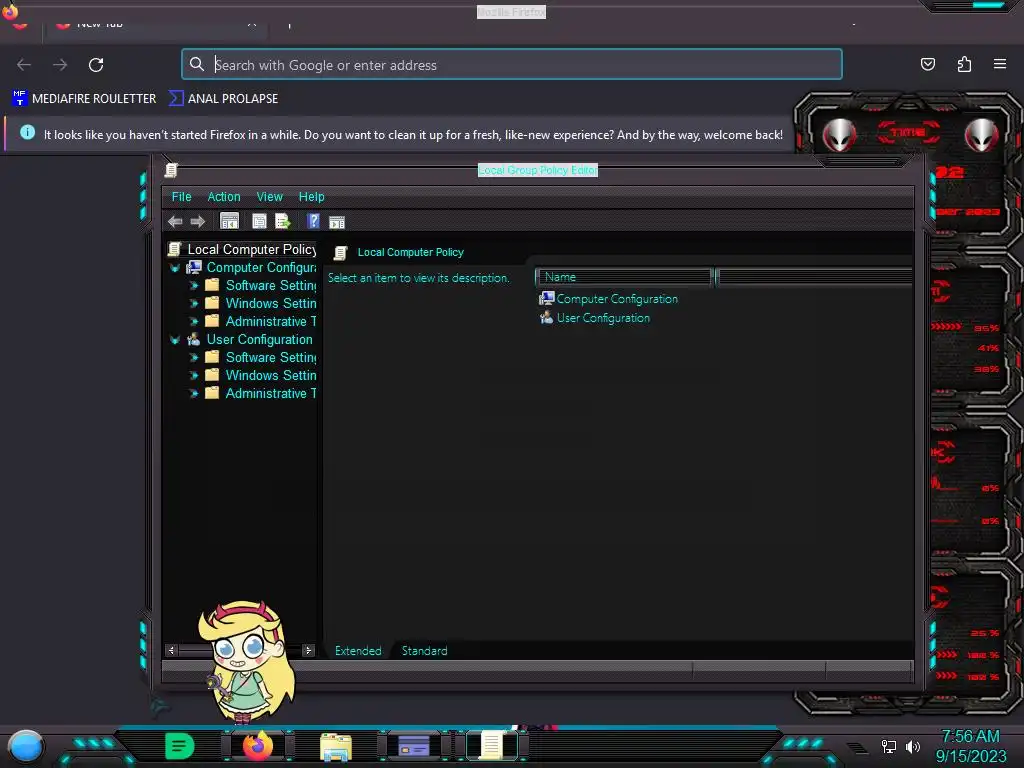This screenshot has height=768, width=1024.
Task: Click the credit card style taskbar app icon
Action: 414,746
